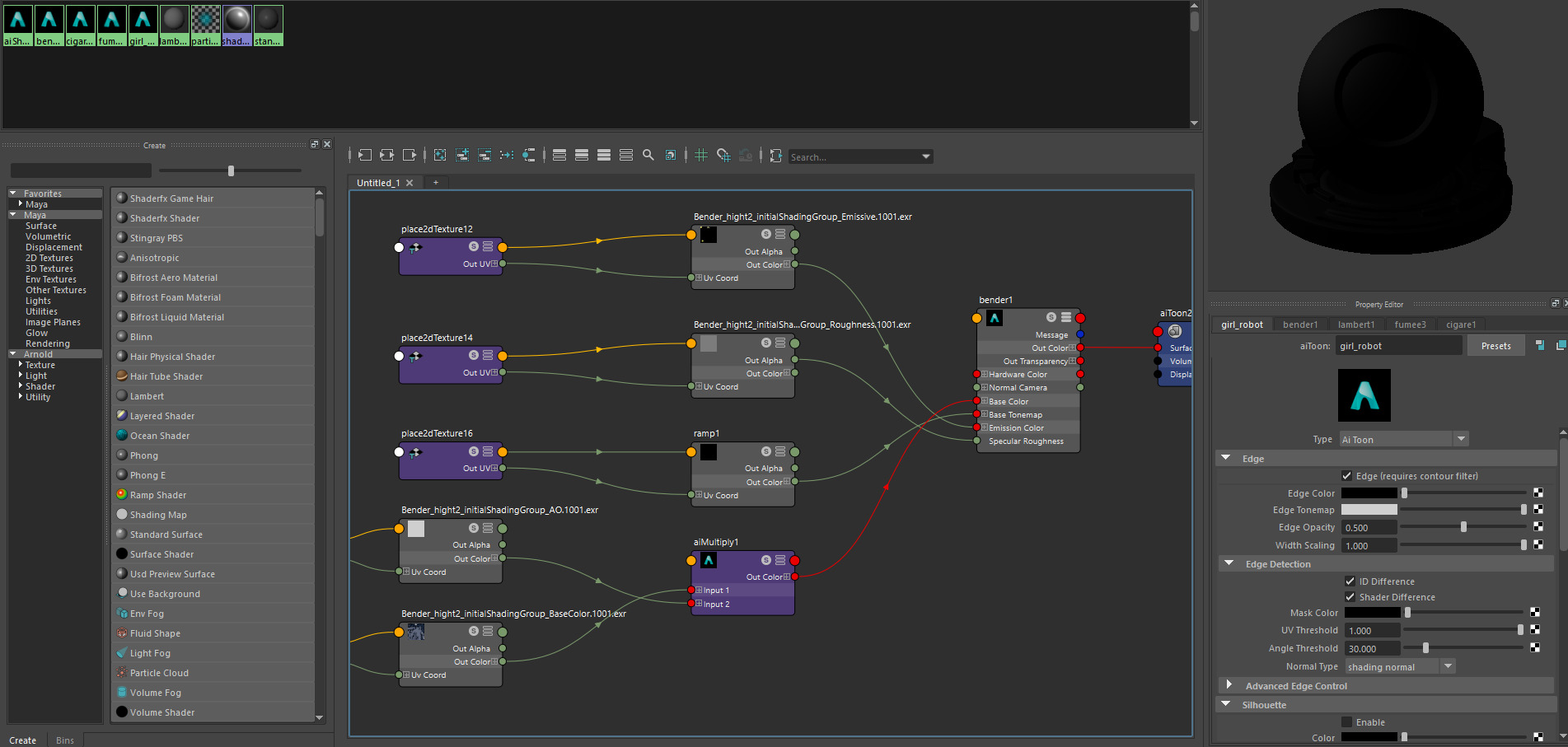Image resolution: width=1568 pixels, height=747 pixels.
Task: Click the Angle Threshold slider
Action: tap(1463, 648)
